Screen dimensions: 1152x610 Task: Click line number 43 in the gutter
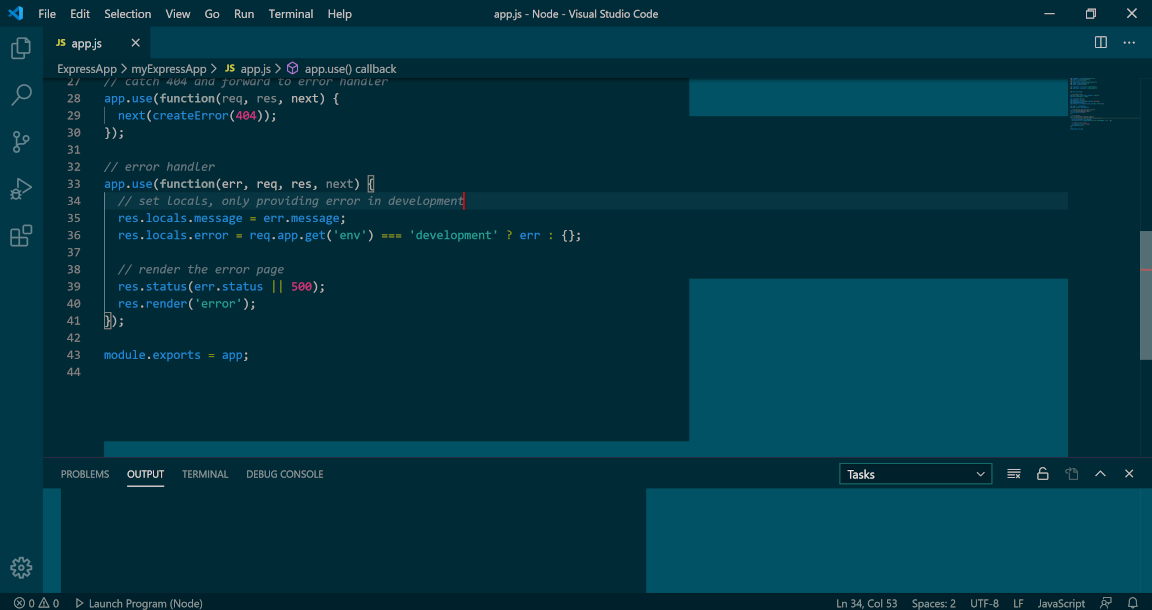tap(73, 355)
